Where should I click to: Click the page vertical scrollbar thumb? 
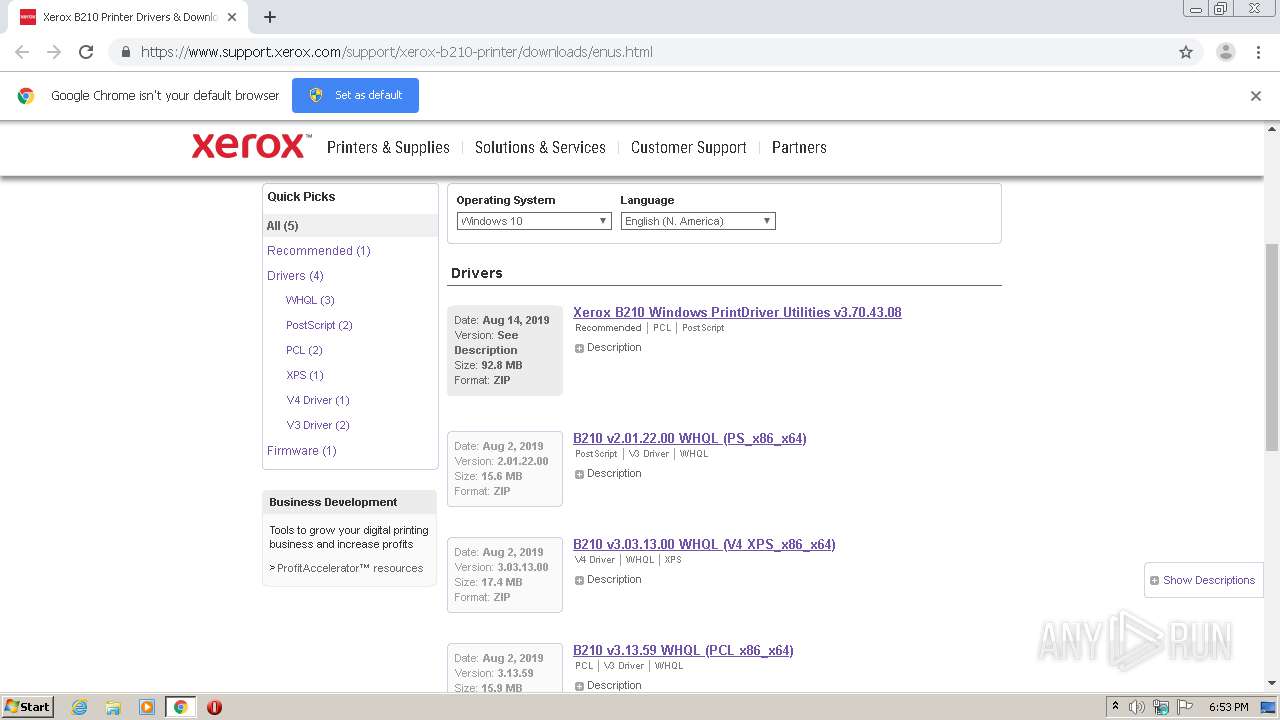click(x=1272, y=346)
